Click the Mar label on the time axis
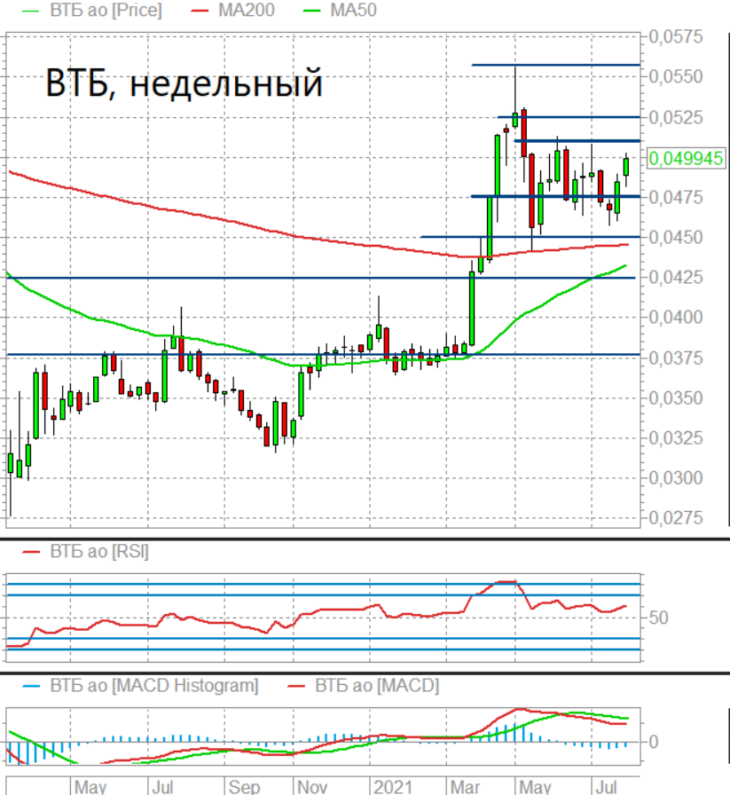Screen dimensions: 730x795 (x=465, y=787)
